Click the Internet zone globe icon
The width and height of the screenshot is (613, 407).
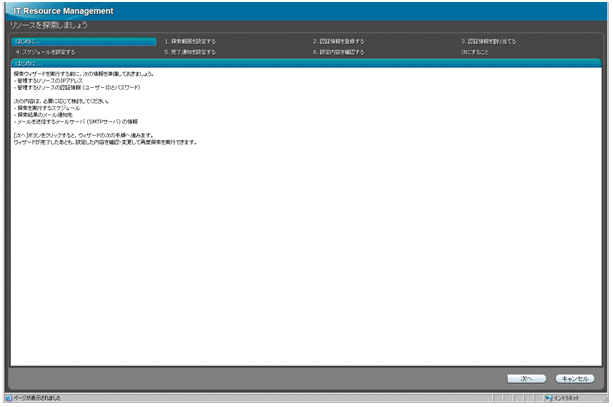548,398
